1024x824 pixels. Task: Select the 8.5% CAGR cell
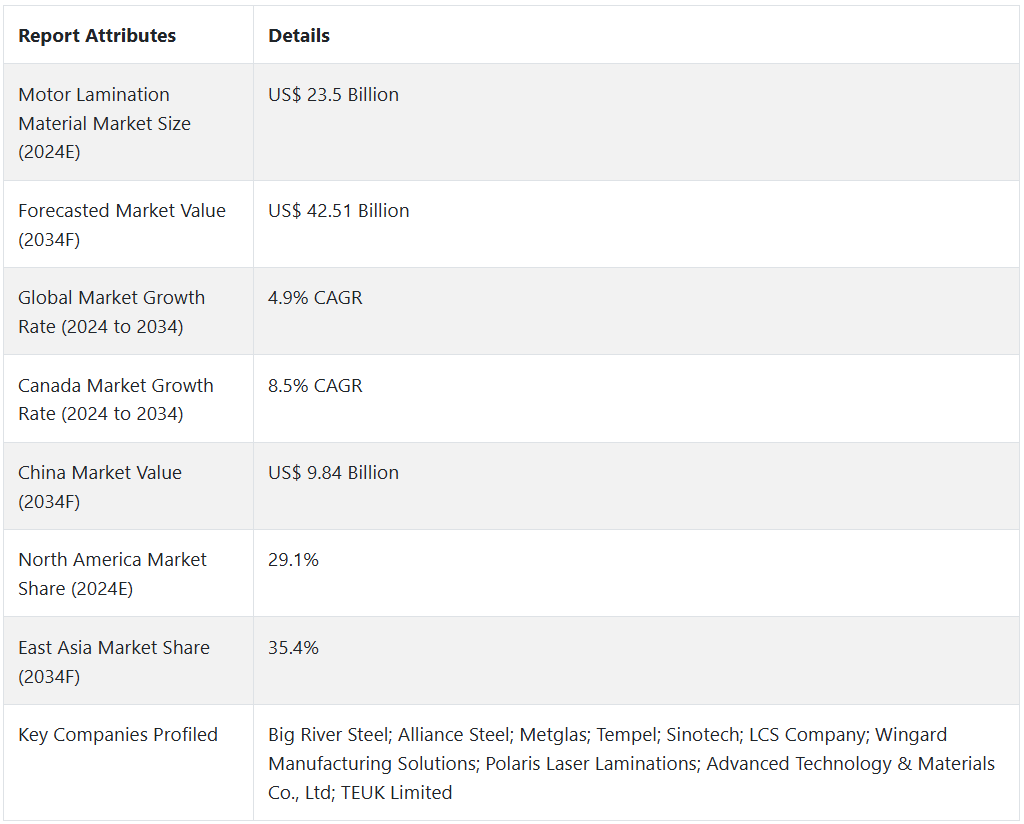[315, 385]
